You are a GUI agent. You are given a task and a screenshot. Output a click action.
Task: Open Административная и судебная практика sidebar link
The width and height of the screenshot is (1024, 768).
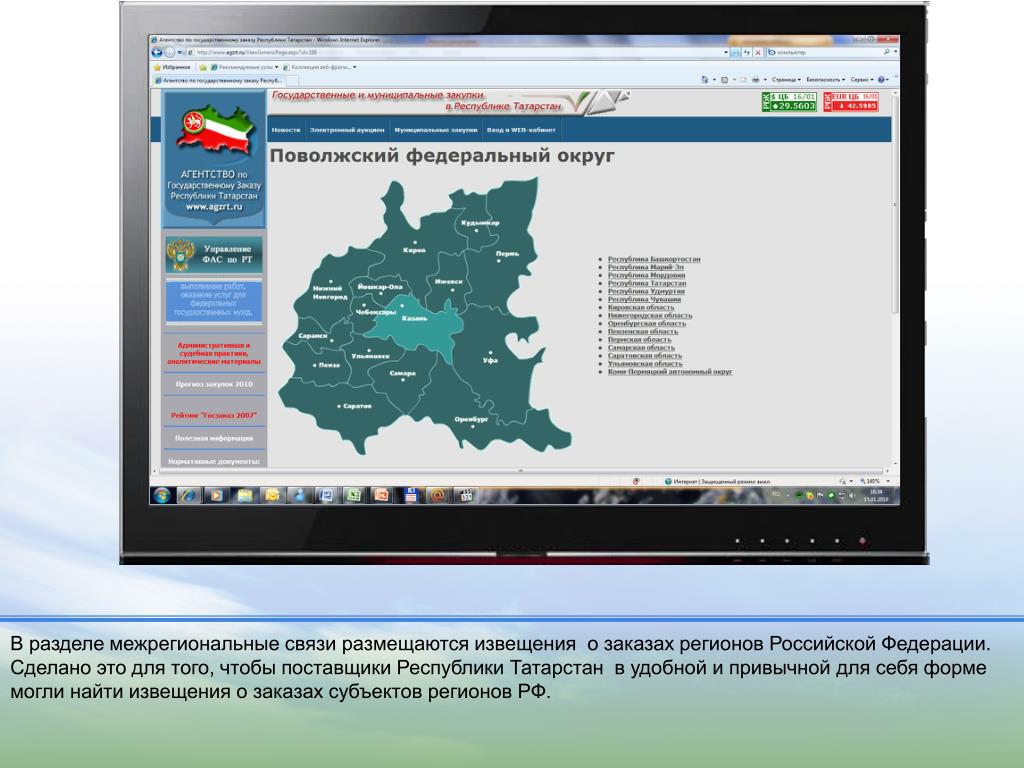[214, 353]
